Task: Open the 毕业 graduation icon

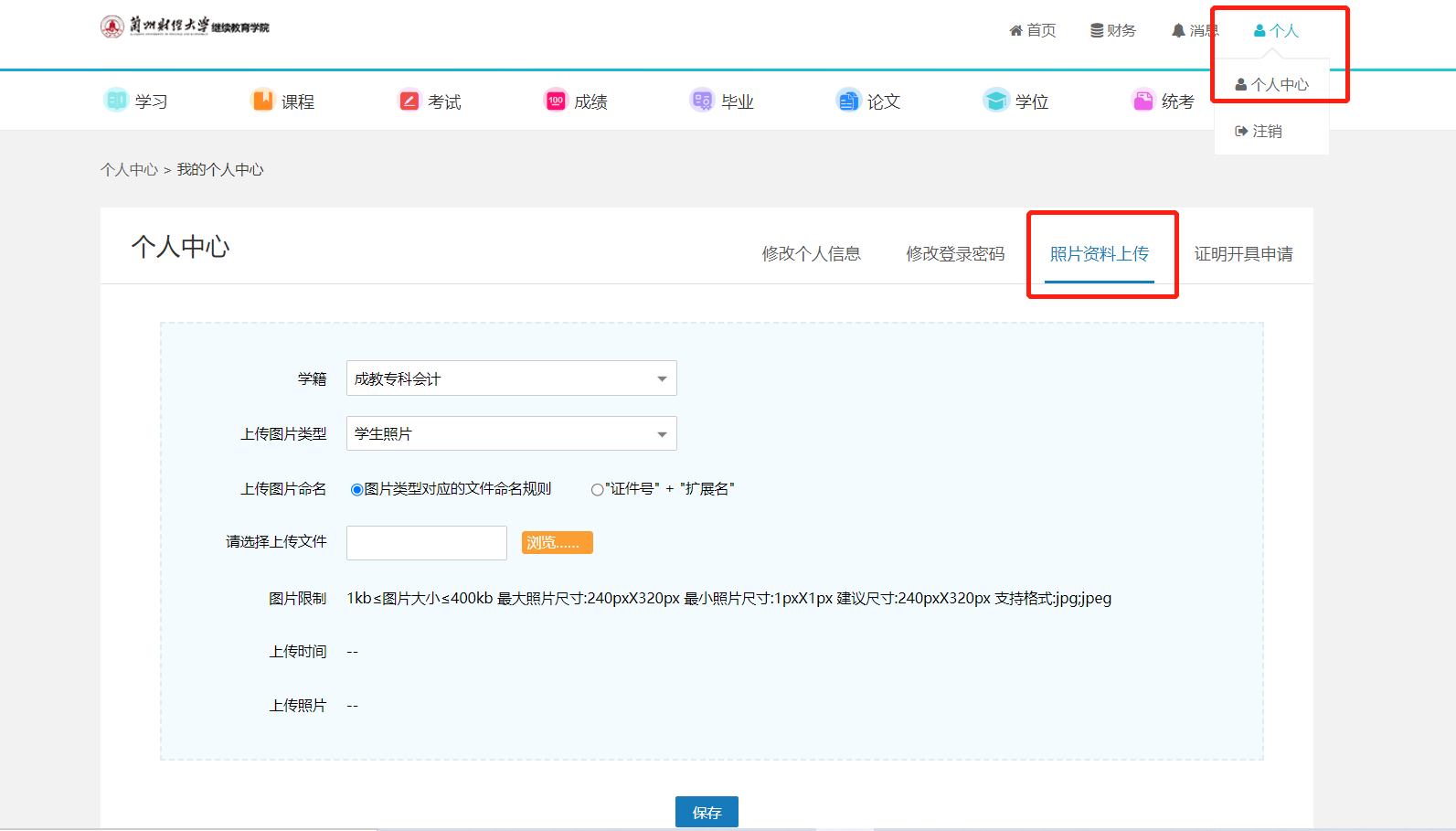Action: (x=702, y=100)
